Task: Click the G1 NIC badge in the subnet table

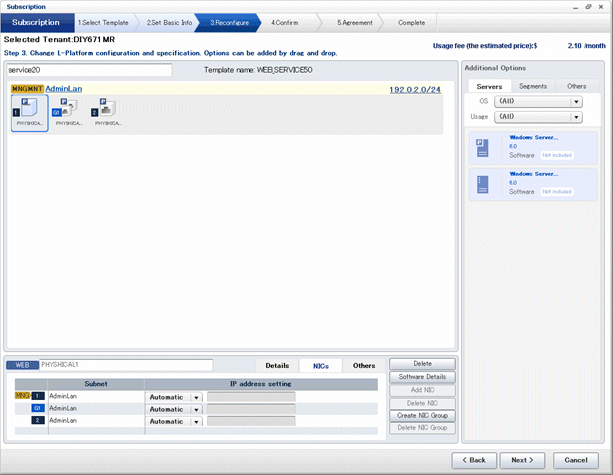Action: (x=37, y=408)
